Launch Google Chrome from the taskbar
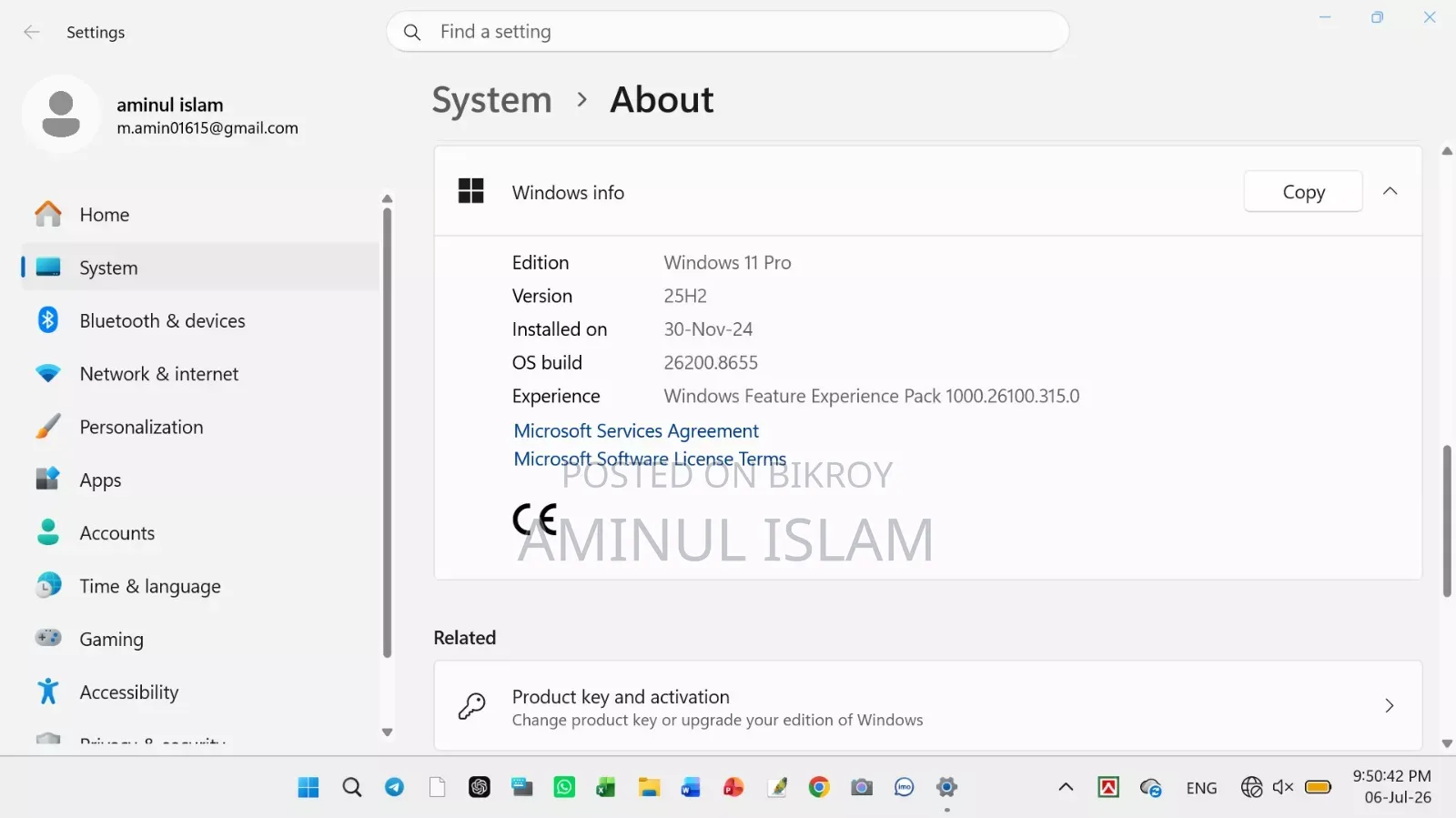 click(819, 787)
